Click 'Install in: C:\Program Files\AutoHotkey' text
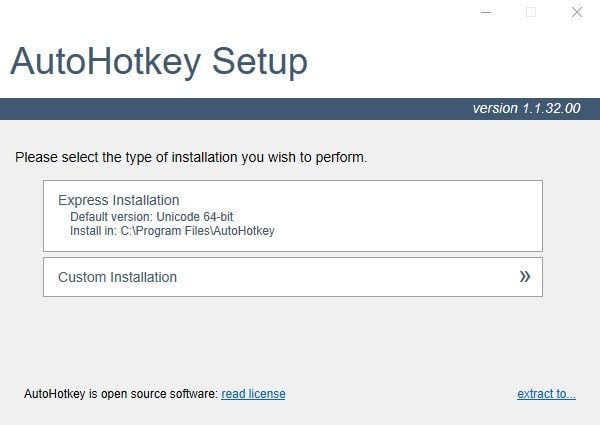This screenshot has height=425, width=600. pos(172,231)
